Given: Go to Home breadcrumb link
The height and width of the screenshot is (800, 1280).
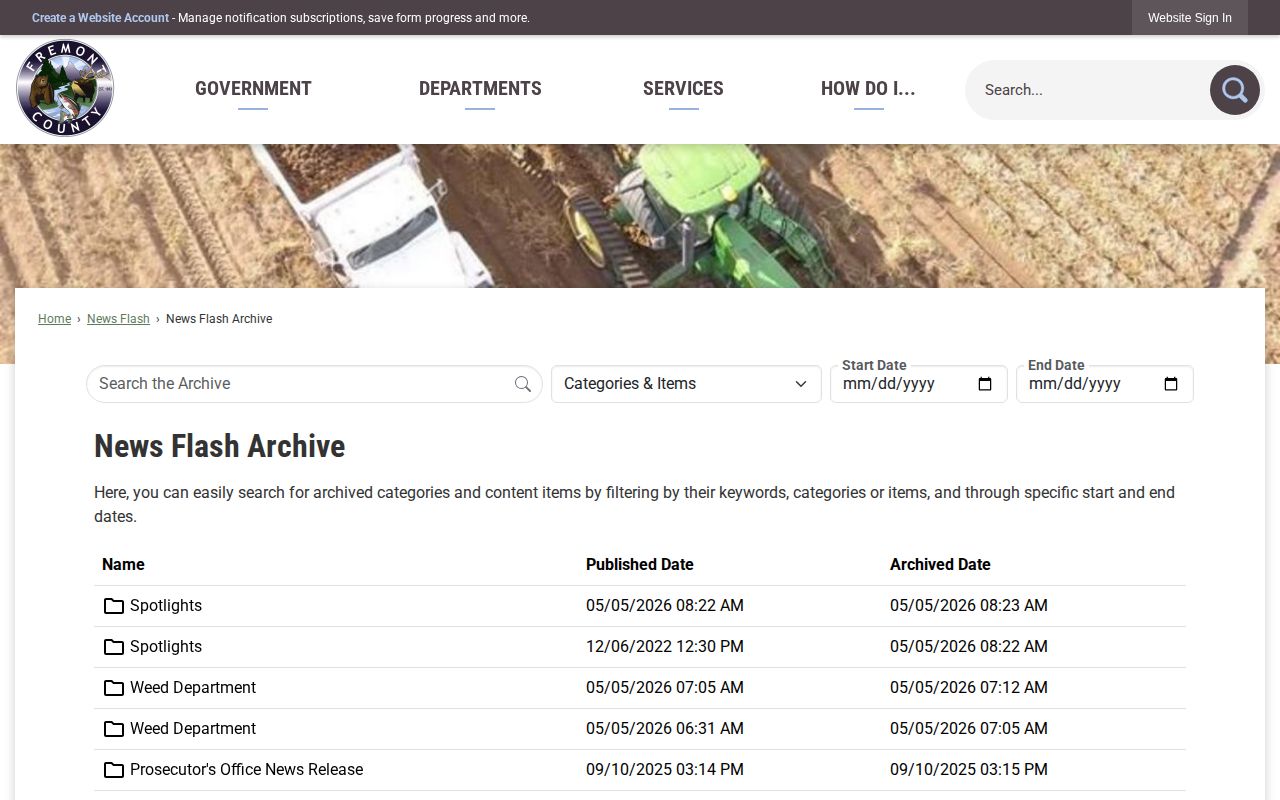Looking at the screenshot, I should tap(54, 319).
